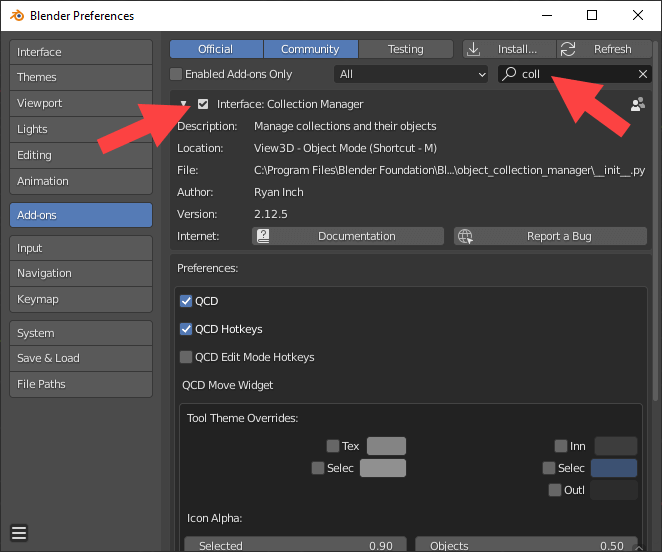Toggle the Outl override checkbox
The height and width of the screenshot is (552, 662).
pos(555,490)
